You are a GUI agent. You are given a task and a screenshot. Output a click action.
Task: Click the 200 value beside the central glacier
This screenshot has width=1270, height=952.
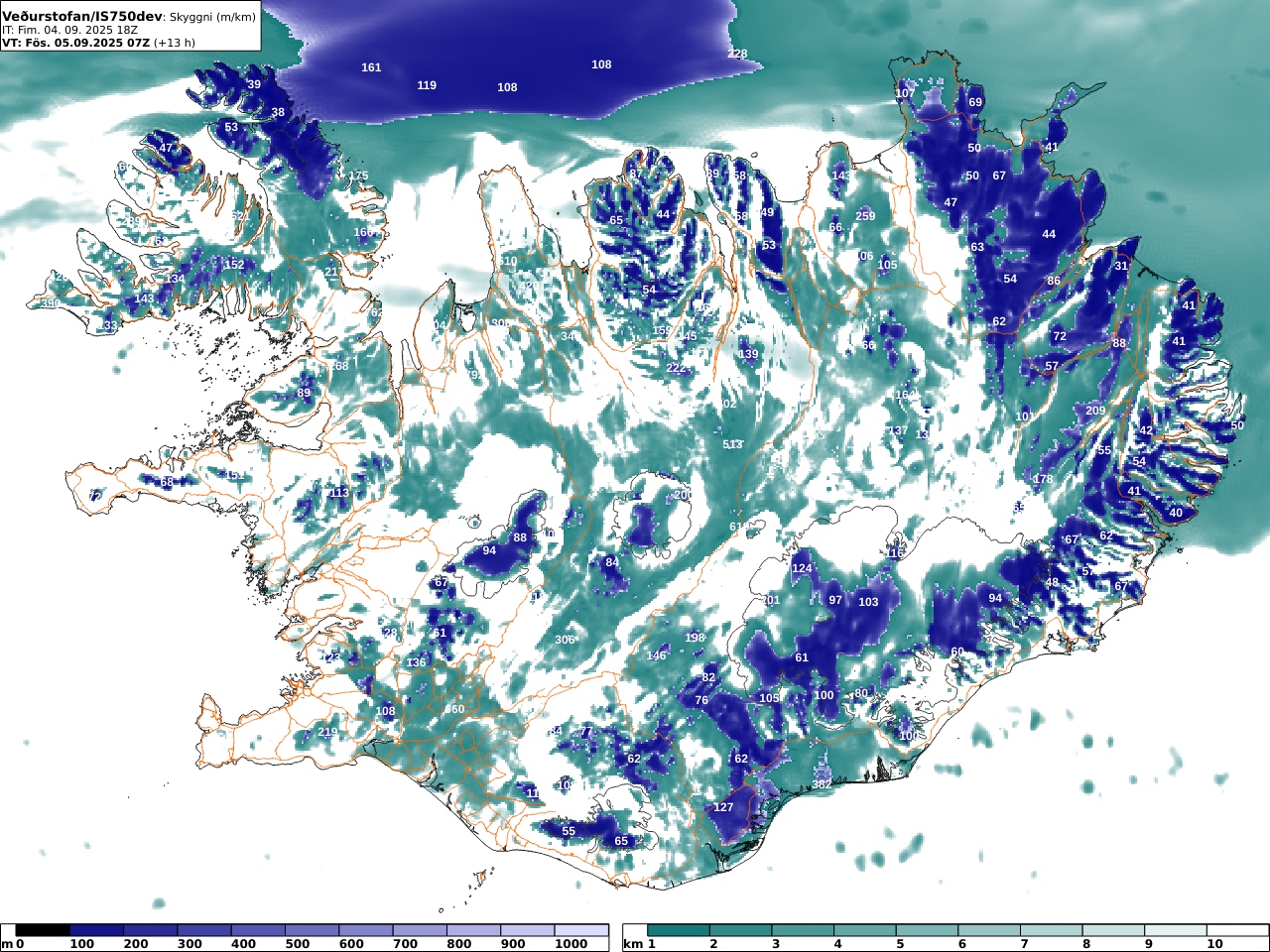click(x=683, y=495)
